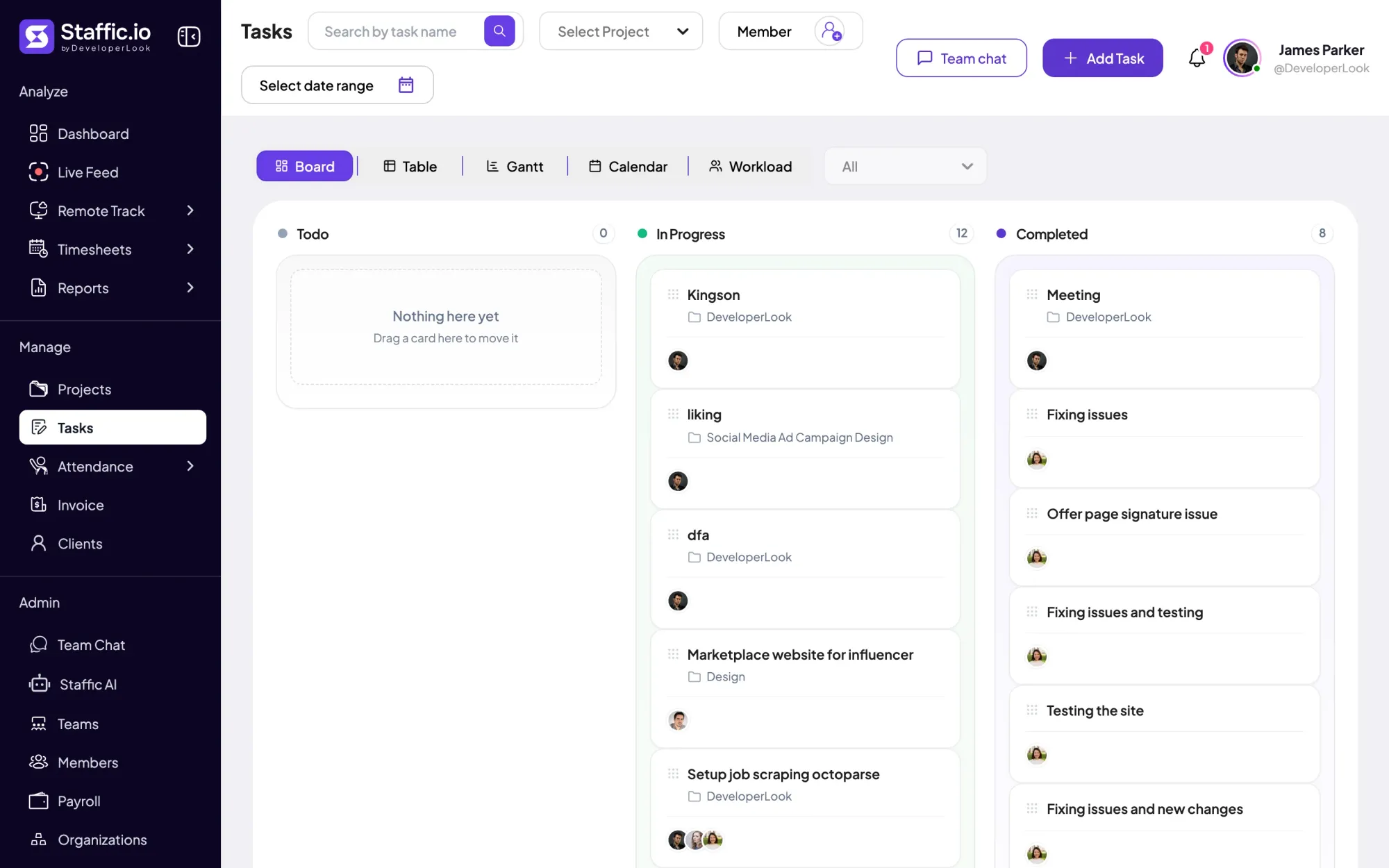Click the drag handle on dfa card
The height and width of the screenshot is (868, 1389).
tap(673, 534)
